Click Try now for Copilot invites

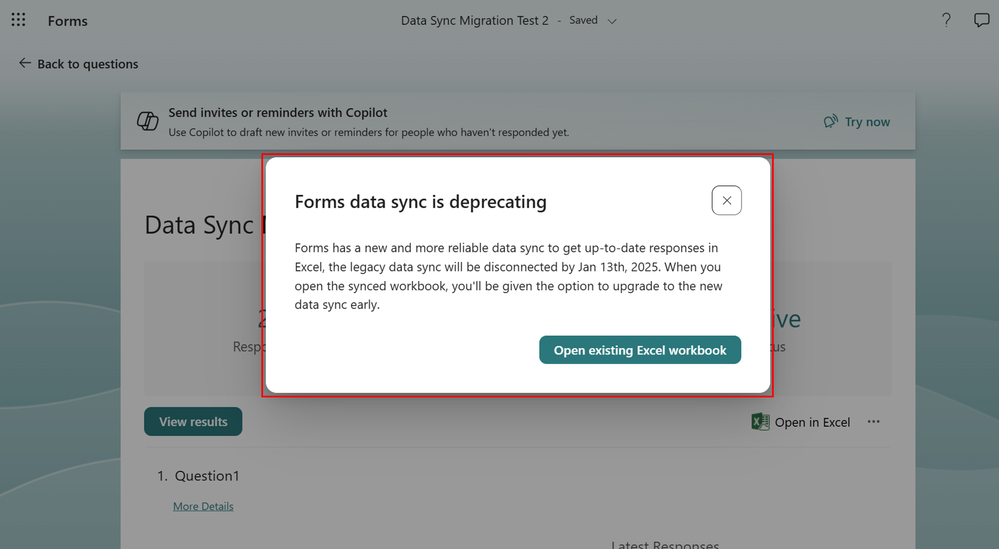pyautogui.click(x=857, y=122)
